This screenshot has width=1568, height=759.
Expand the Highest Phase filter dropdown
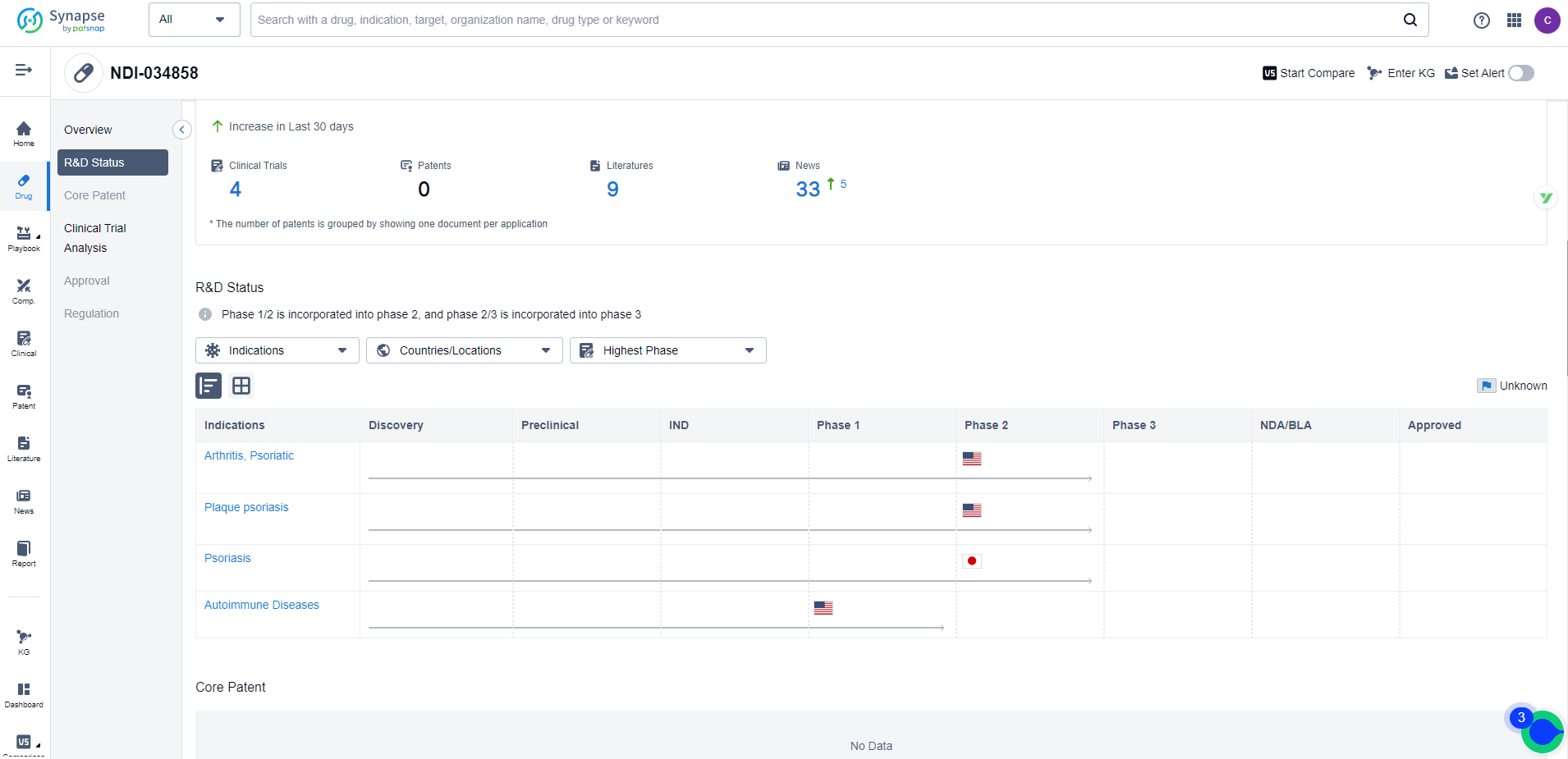click(x=668, y=350)
